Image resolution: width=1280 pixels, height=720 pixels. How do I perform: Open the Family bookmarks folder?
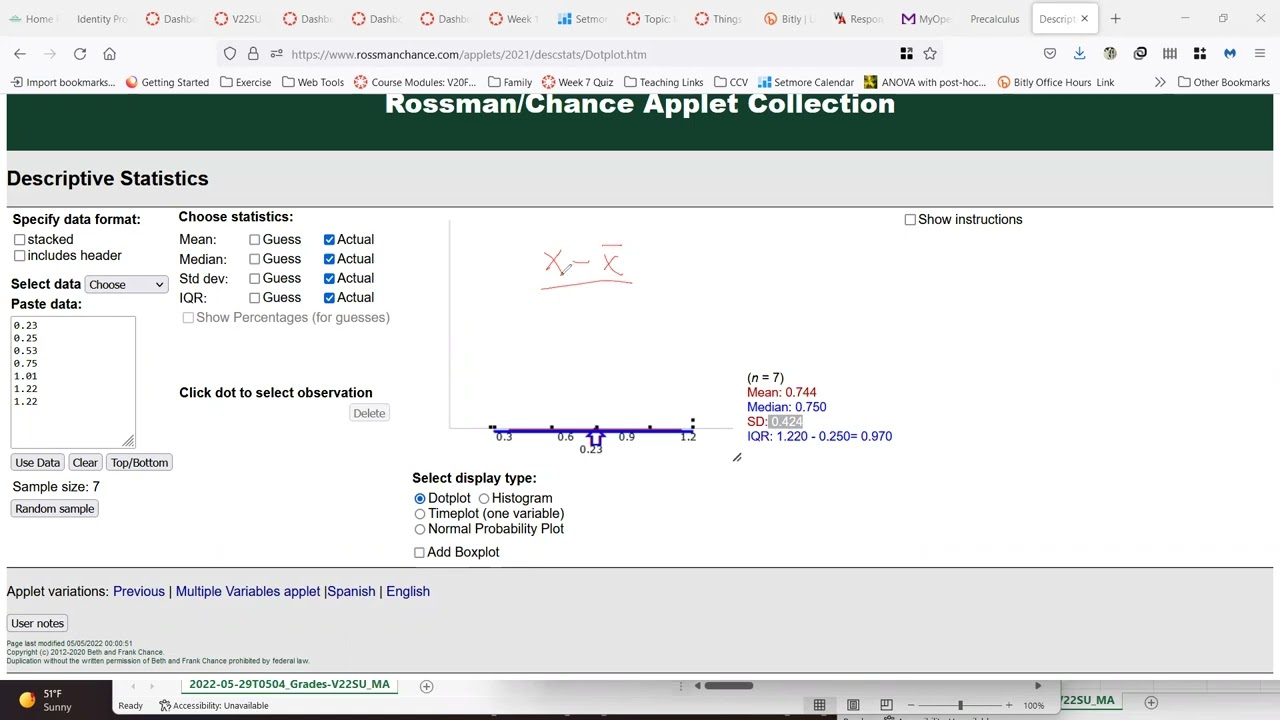coord(510,82)
